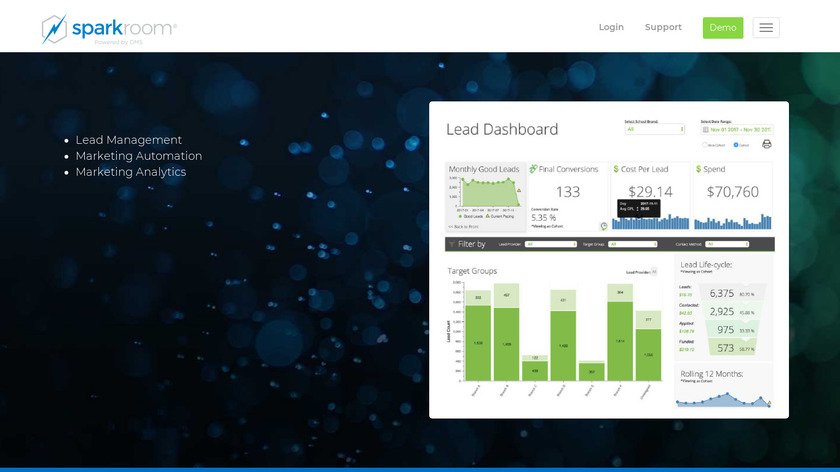The image size is (840, 472).
Task: Click the Back to Front link
Action: point(463,227)
